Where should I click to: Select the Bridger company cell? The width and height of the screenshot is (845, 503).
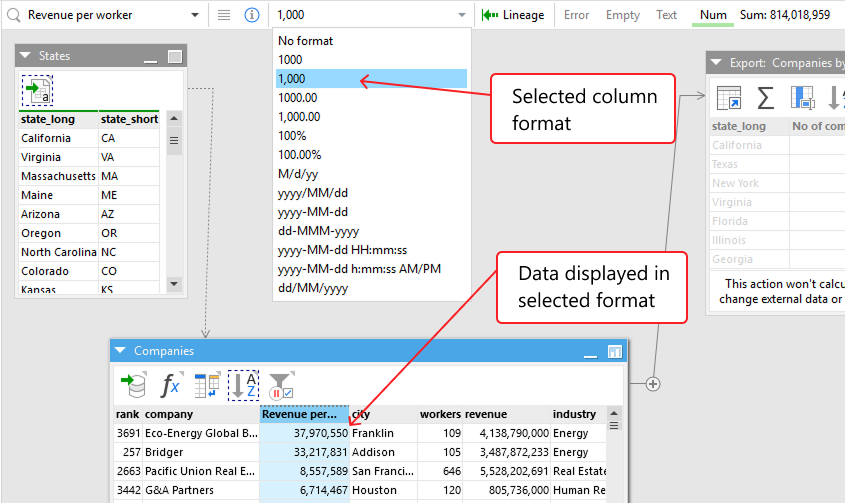[201, 452]
